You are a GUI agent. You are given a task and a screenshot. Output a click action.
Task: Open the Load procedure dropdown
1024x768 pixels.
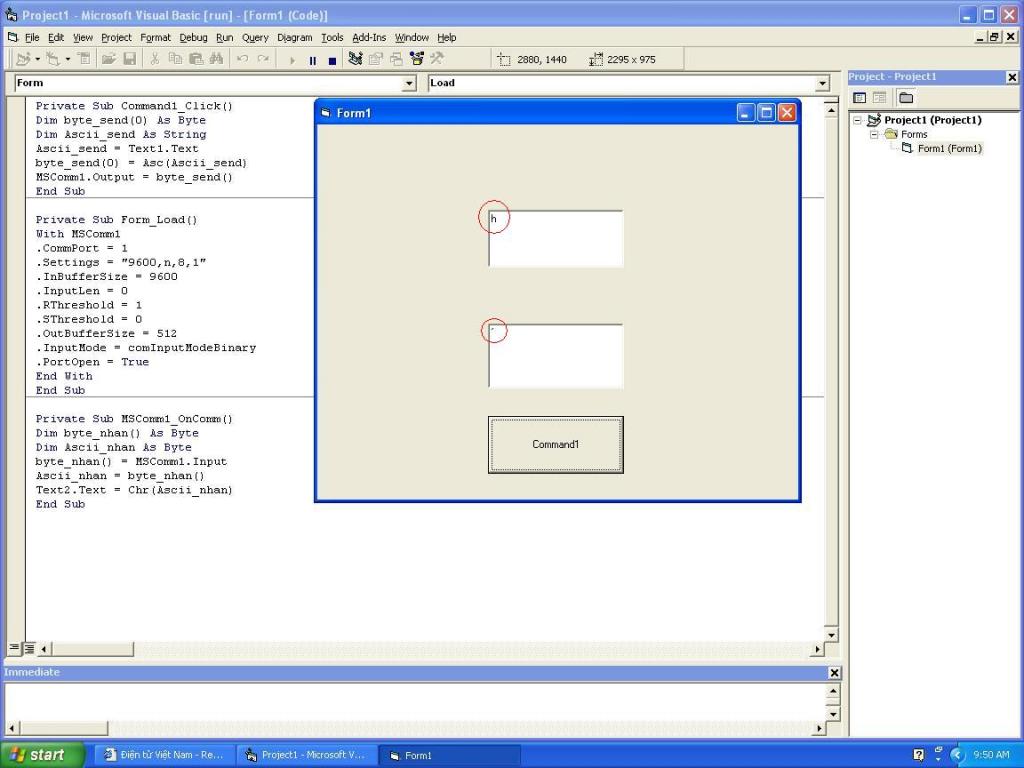[x=822, y=84]
